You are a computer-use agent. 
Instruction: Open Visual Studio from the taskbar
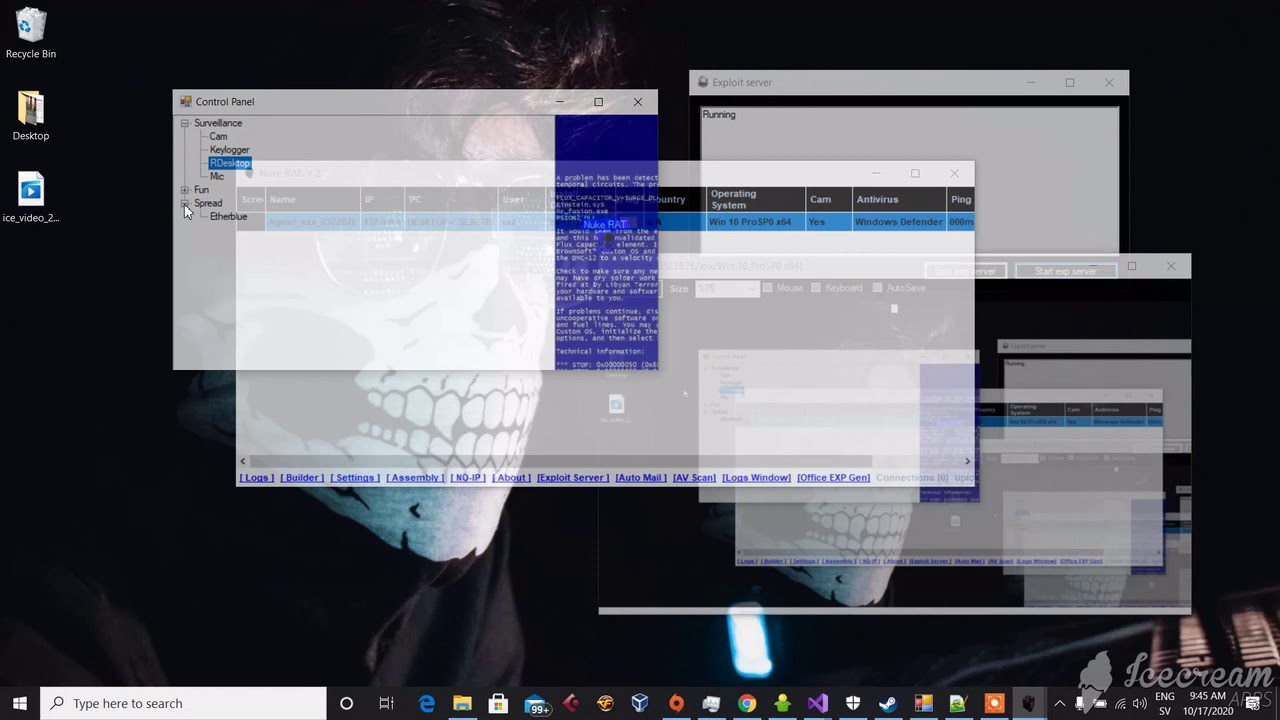[x=817, y=703]
